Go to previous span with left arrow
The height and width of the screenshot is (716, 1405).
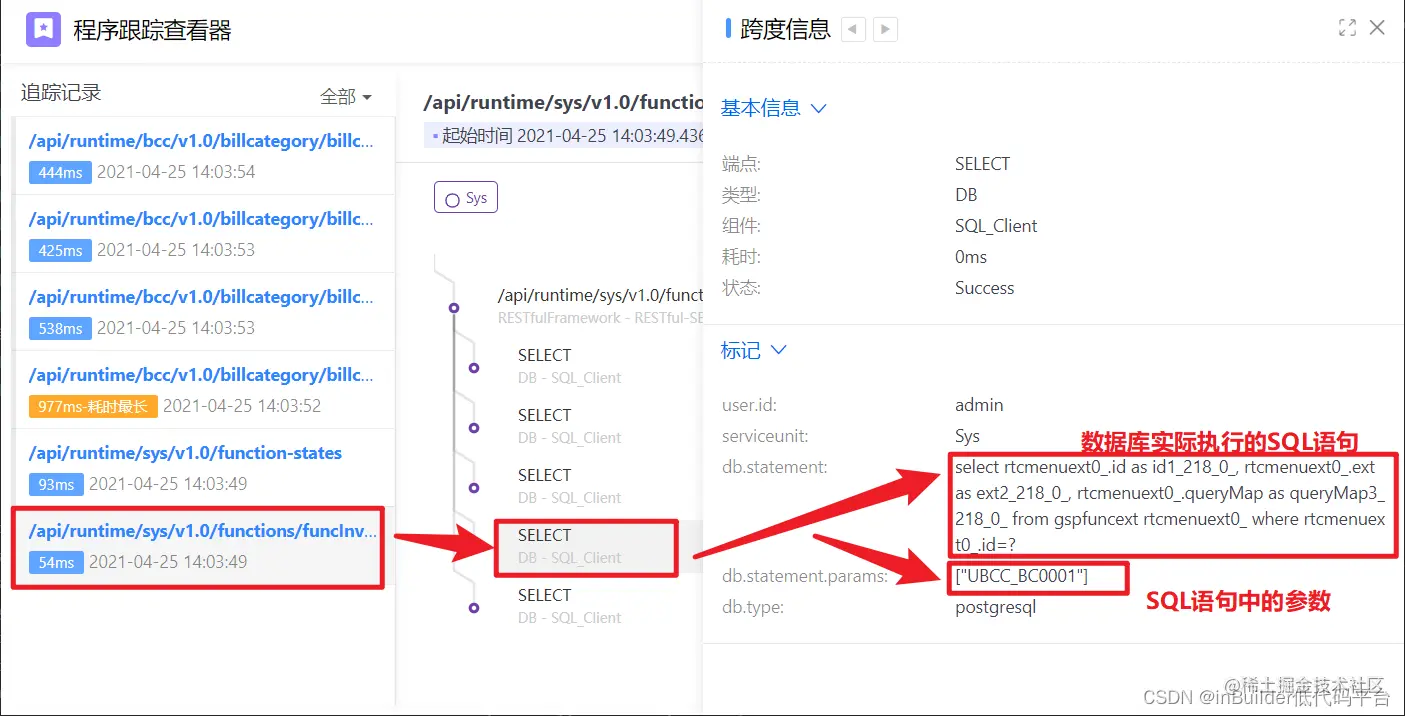[x=853, y=29]
